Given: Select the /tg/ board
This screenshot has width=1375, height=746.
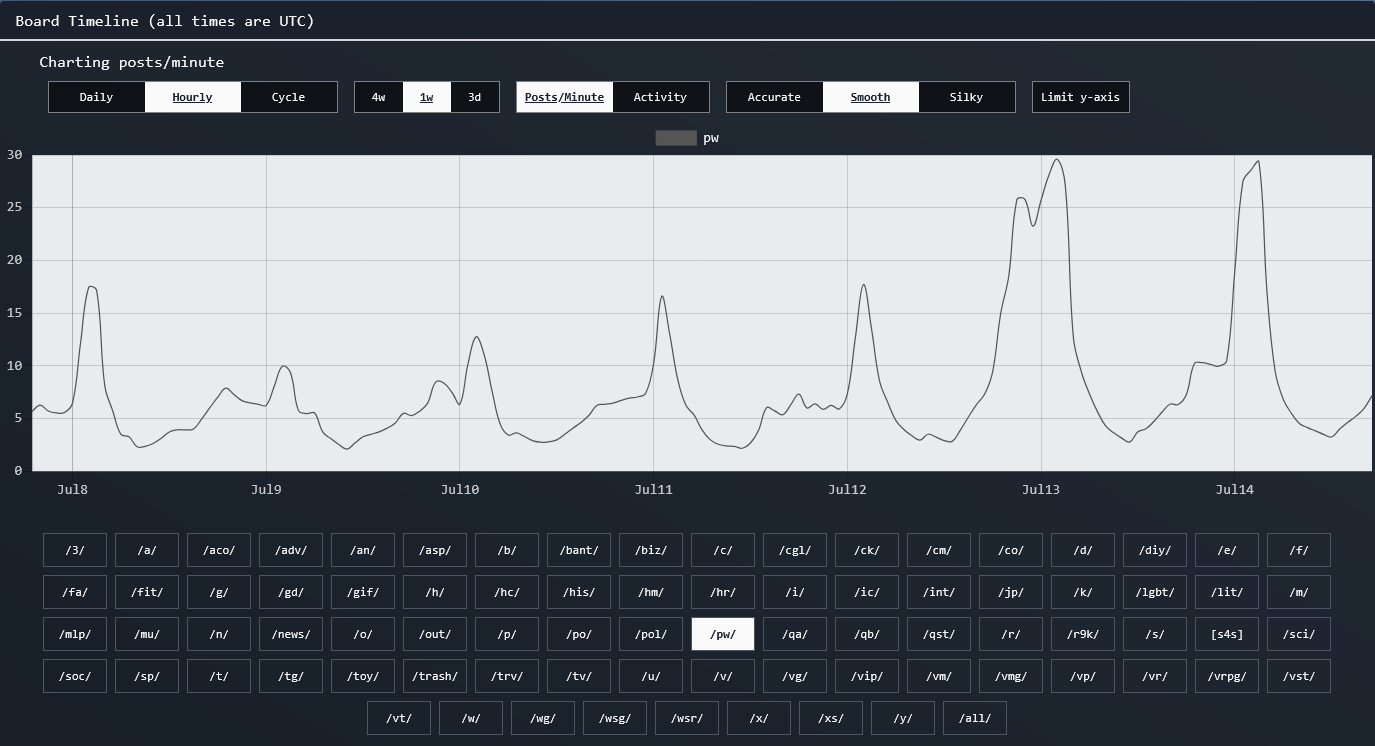Looking at the screenshot, I should tap(291, 676).
